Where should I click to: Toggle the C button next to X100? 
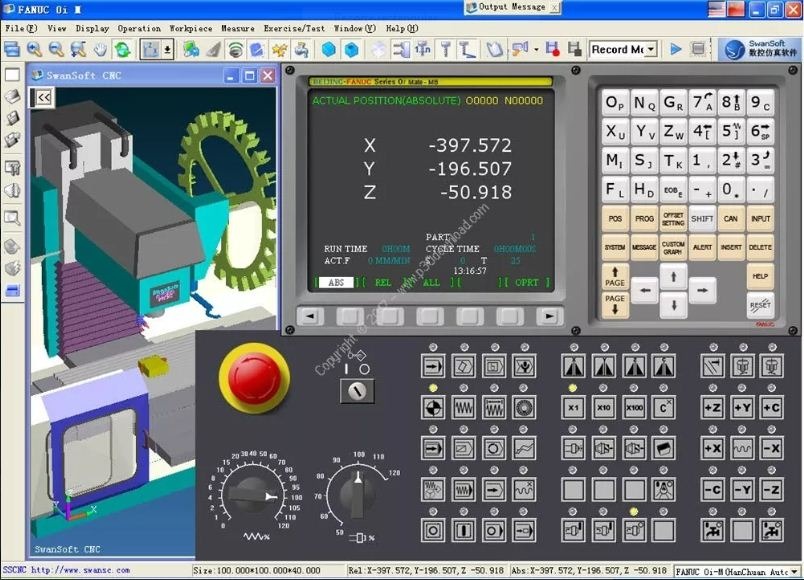[664, 408]
